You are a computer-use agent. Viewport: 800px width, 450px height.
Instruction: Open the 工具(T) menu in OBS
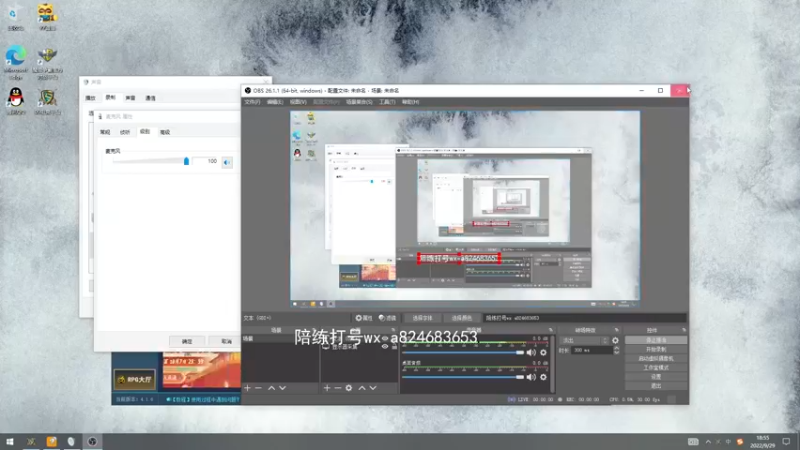(x=387, y=102)
